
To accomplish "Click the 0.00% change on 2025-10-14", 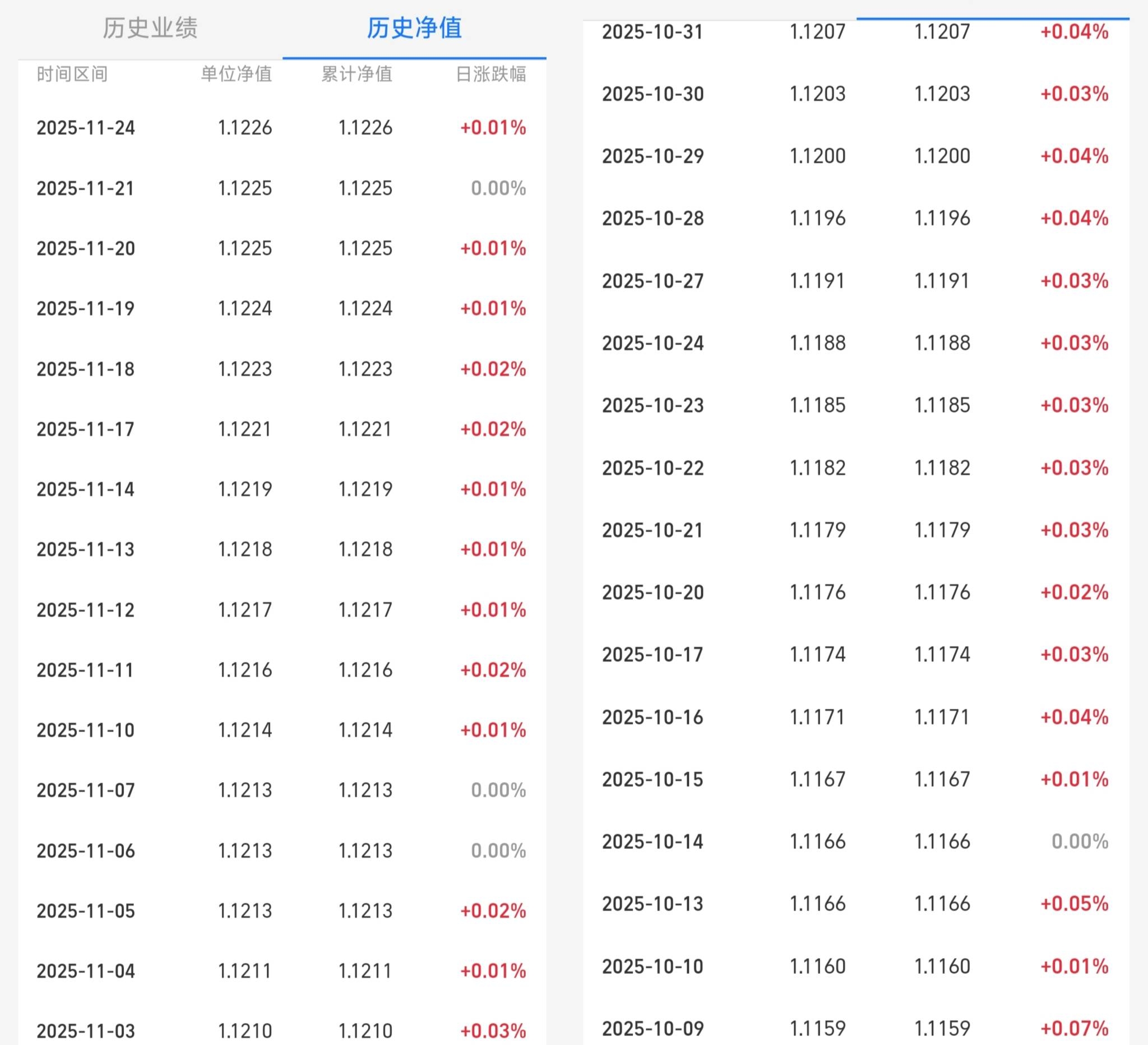I will (1080, 841).
